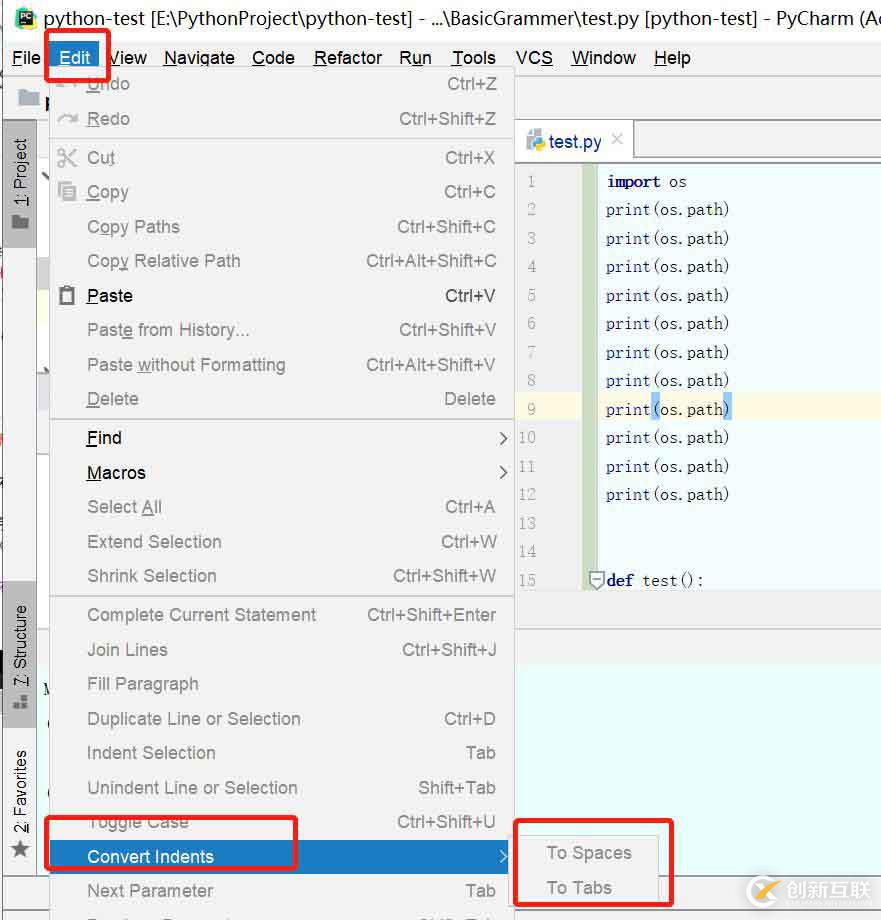Switch to the test.py editor tab
This screenshot has height=920, width=881.
(x=575, y=141)
